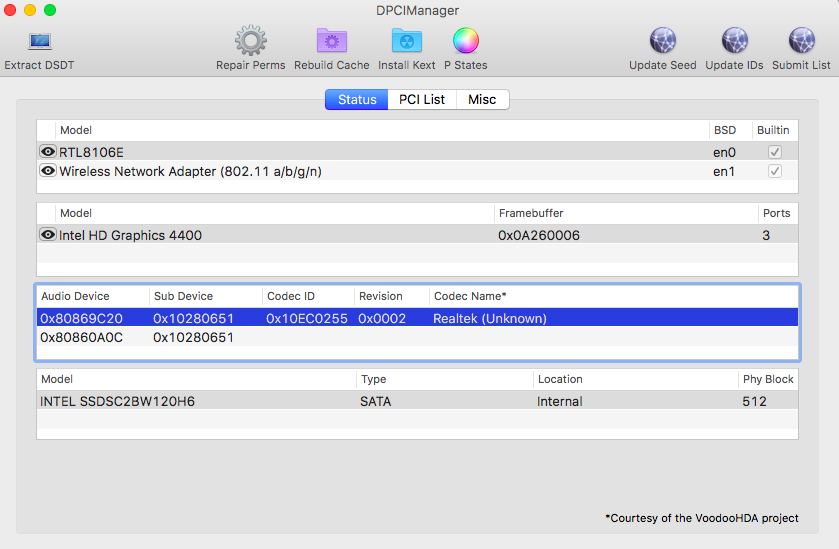This screenshot has width=839, height=549.
Task: Click the eye icon beside RTL8106E
Action: [x=48, y=152]
